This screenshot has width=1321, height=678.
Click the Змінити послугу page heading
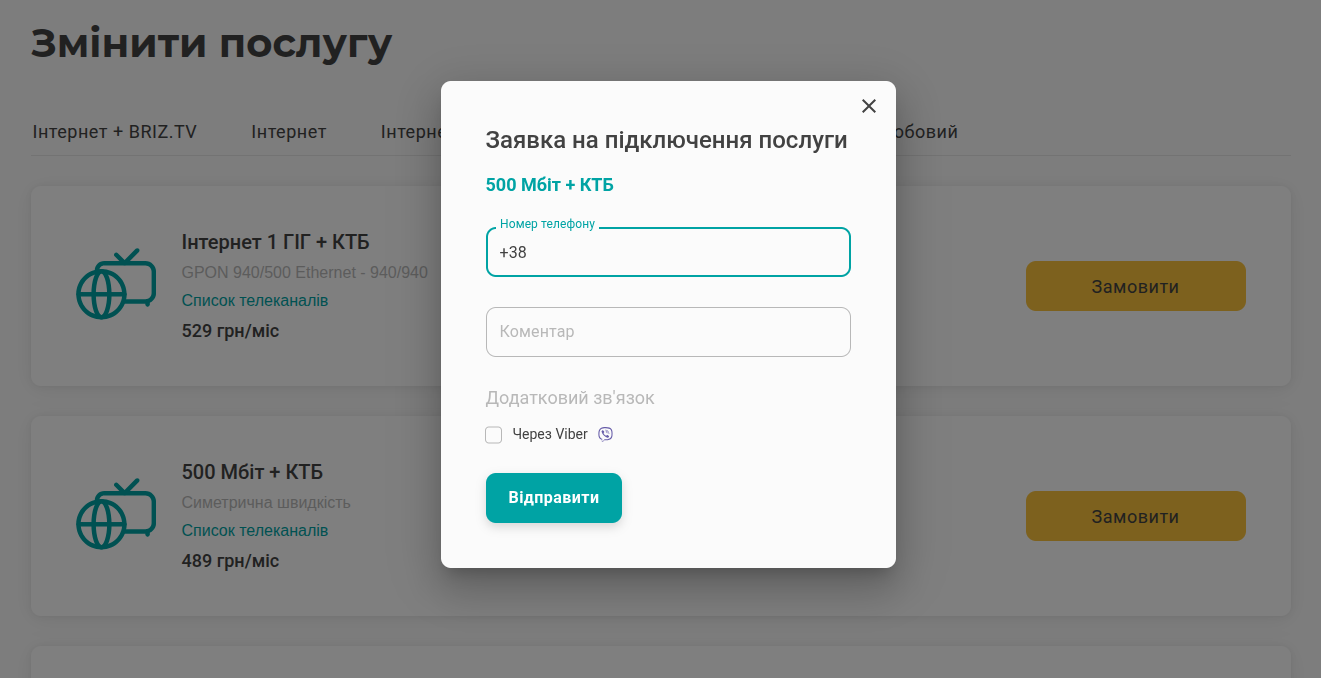(x=212, y=44)
